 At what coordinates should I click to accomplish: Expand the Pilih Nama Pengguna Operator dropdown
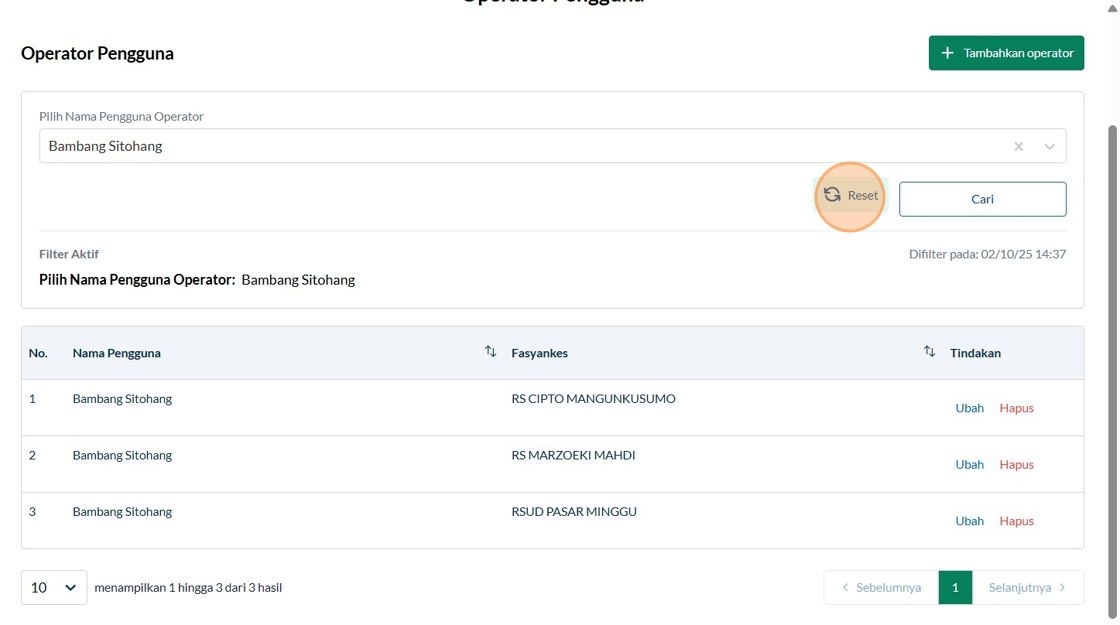(x=1049, y=146)
